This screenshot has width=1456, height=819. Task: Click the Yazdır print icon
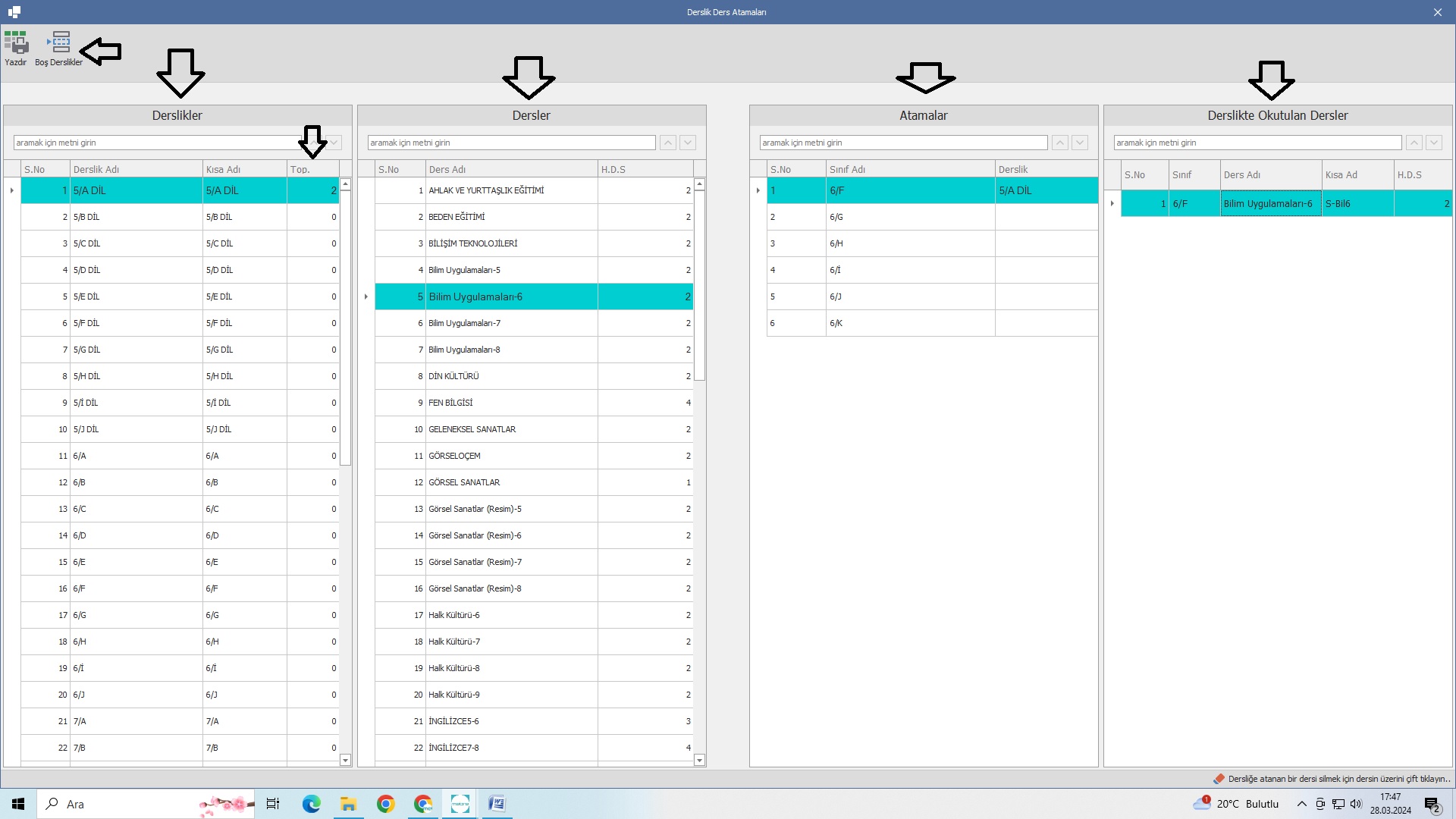pyautogui.click(x=16, y=49)
